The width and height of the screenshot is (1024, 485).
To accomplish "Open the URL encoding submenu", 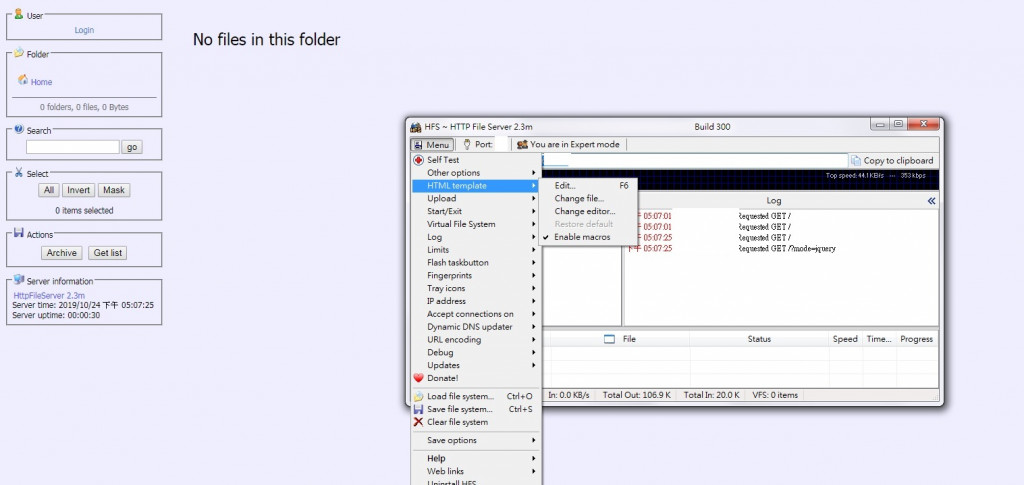I will coord(477,339).
